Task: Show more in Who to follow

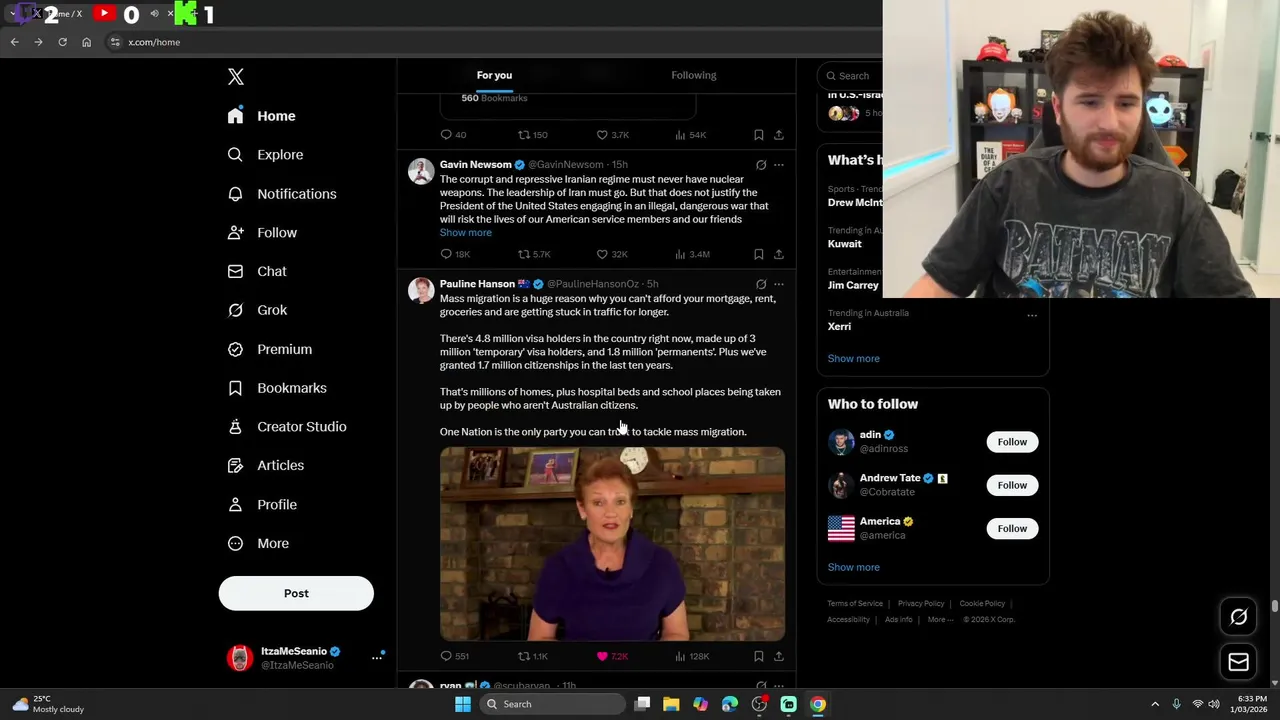Action: pos(853,567)
